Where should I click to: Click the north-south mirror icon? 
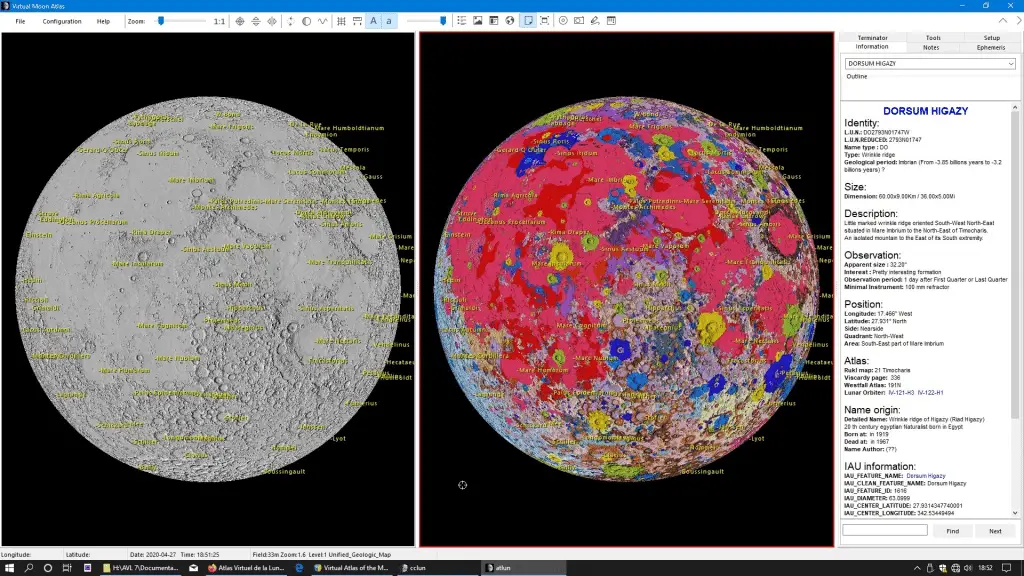(x=256, y=21)
